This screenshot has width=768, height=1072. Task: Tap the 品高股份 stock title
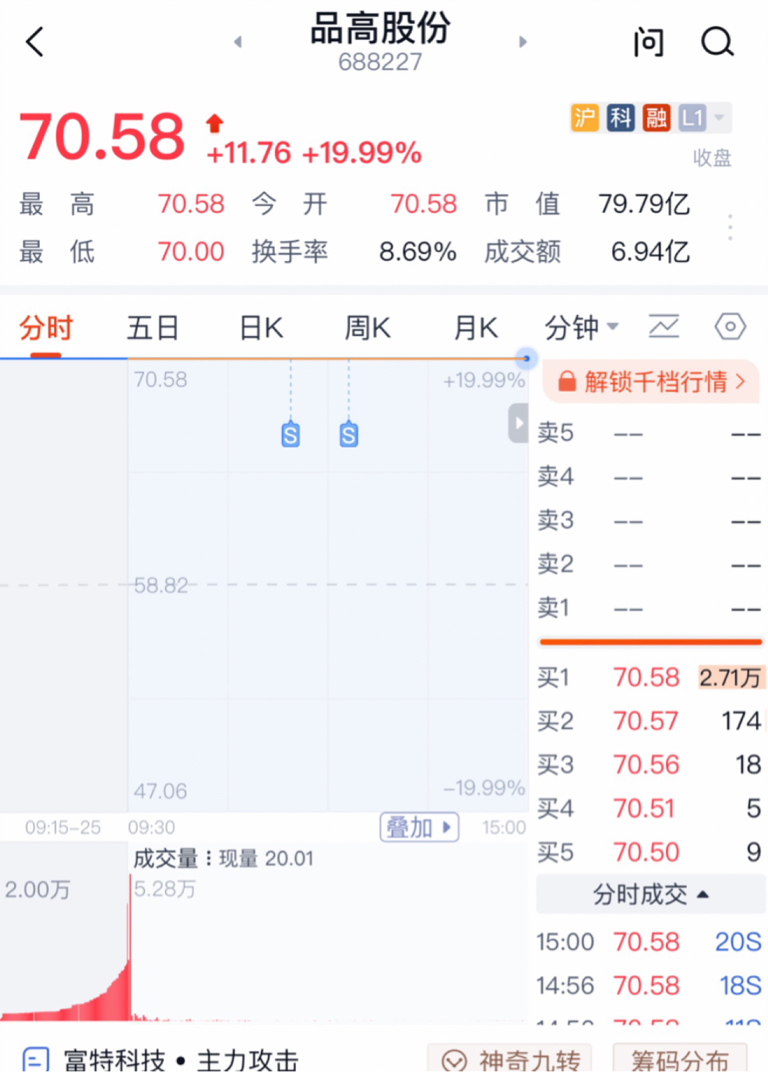coord(380,29)
